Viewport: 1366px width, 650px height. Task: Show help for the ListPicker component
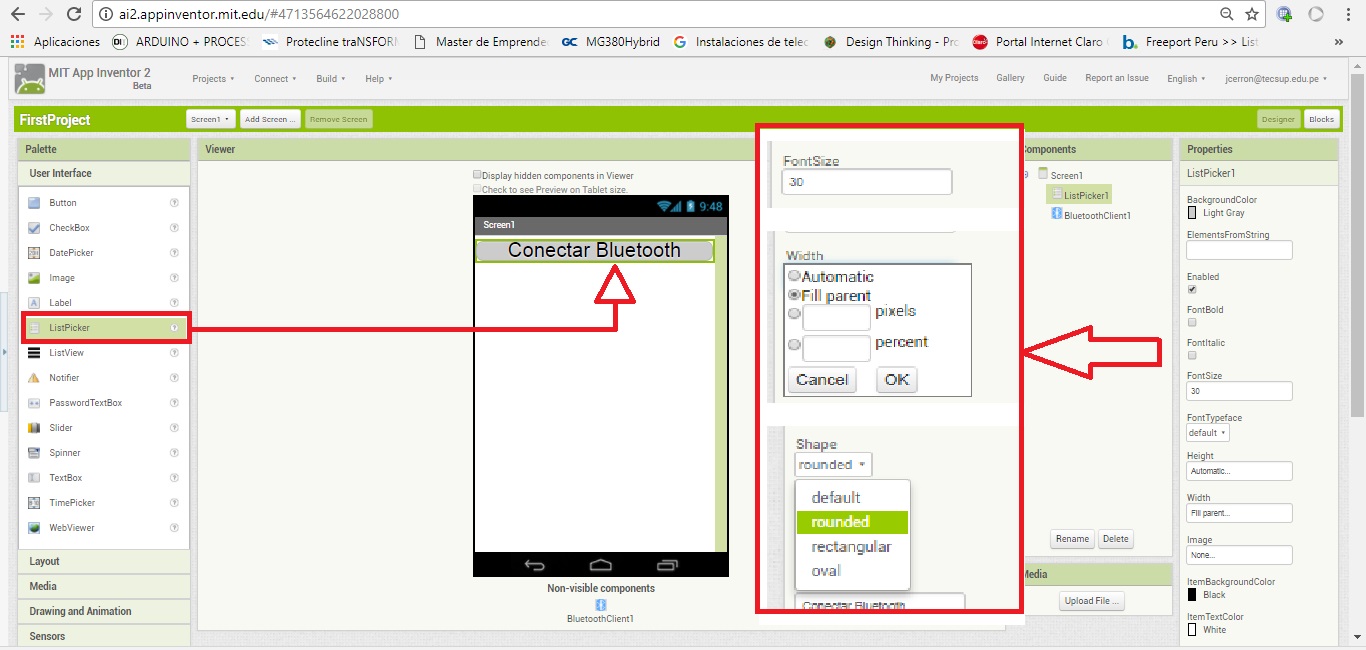click(174, 328)
